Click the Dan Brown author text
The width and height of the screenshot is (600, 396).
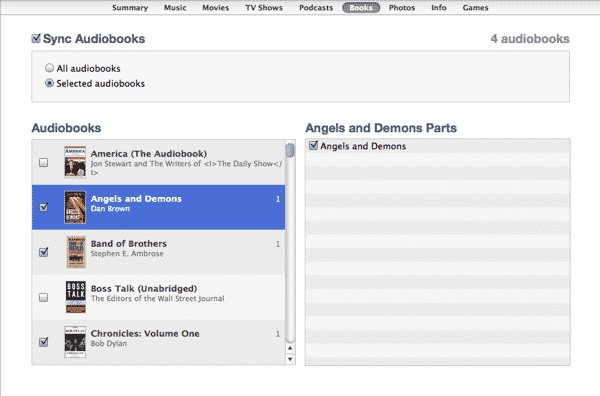[110, 209]
